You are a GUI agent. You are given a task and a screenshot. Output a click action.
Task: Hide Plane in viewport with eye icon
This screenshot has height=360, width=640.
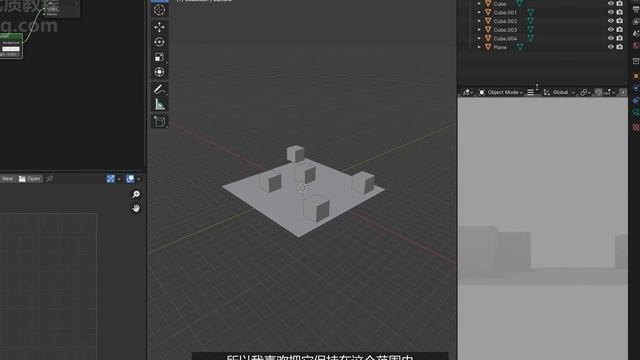point(611,47)
